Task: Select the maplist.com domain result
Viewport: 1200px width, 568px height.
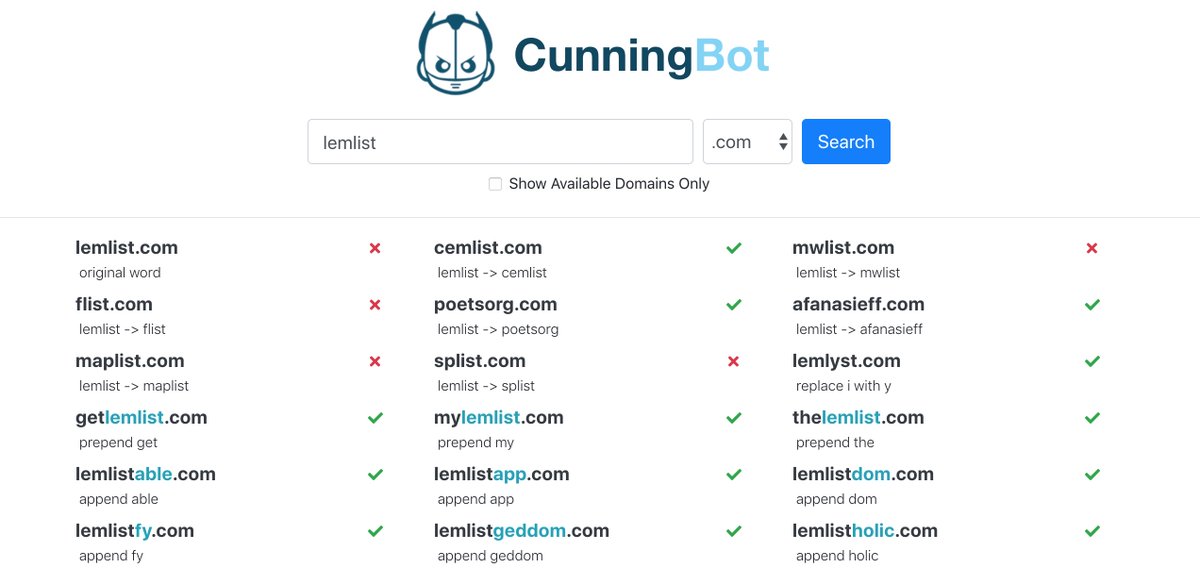Action: [130, 361]
